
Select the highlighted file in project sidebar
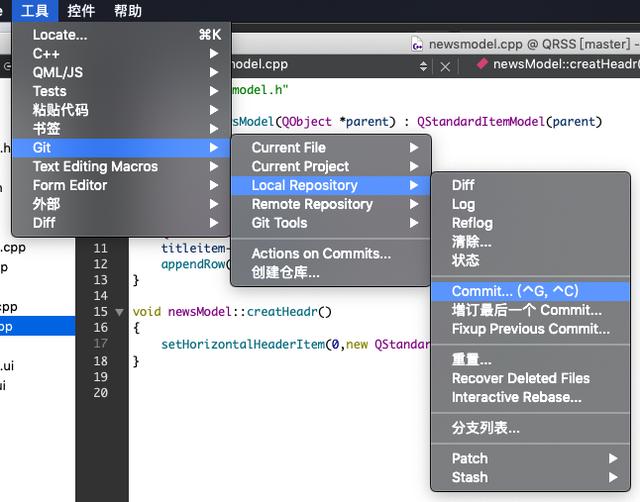38,326
